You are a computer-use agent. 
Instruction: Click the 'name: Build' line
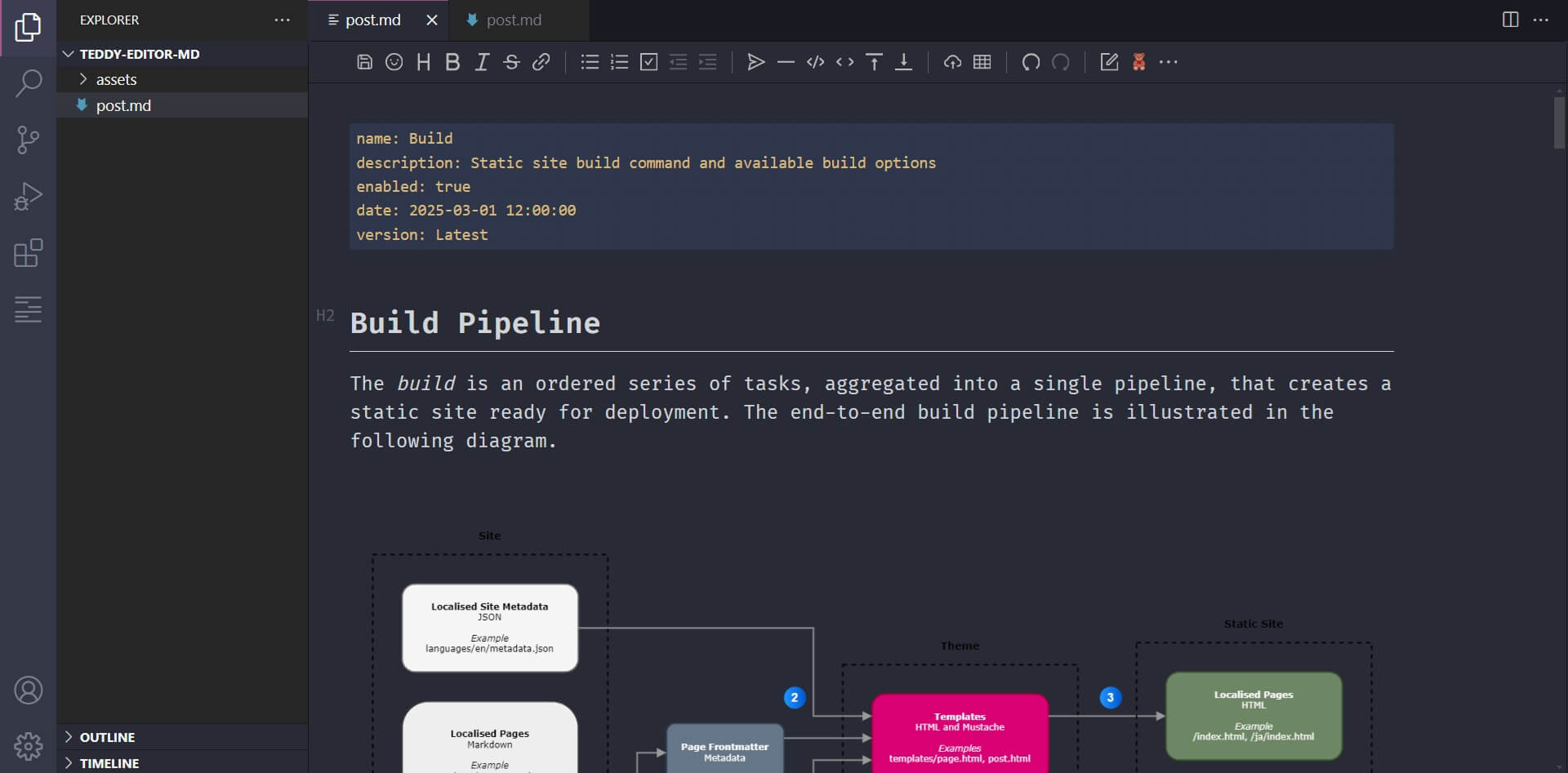(x=404, y=139)
